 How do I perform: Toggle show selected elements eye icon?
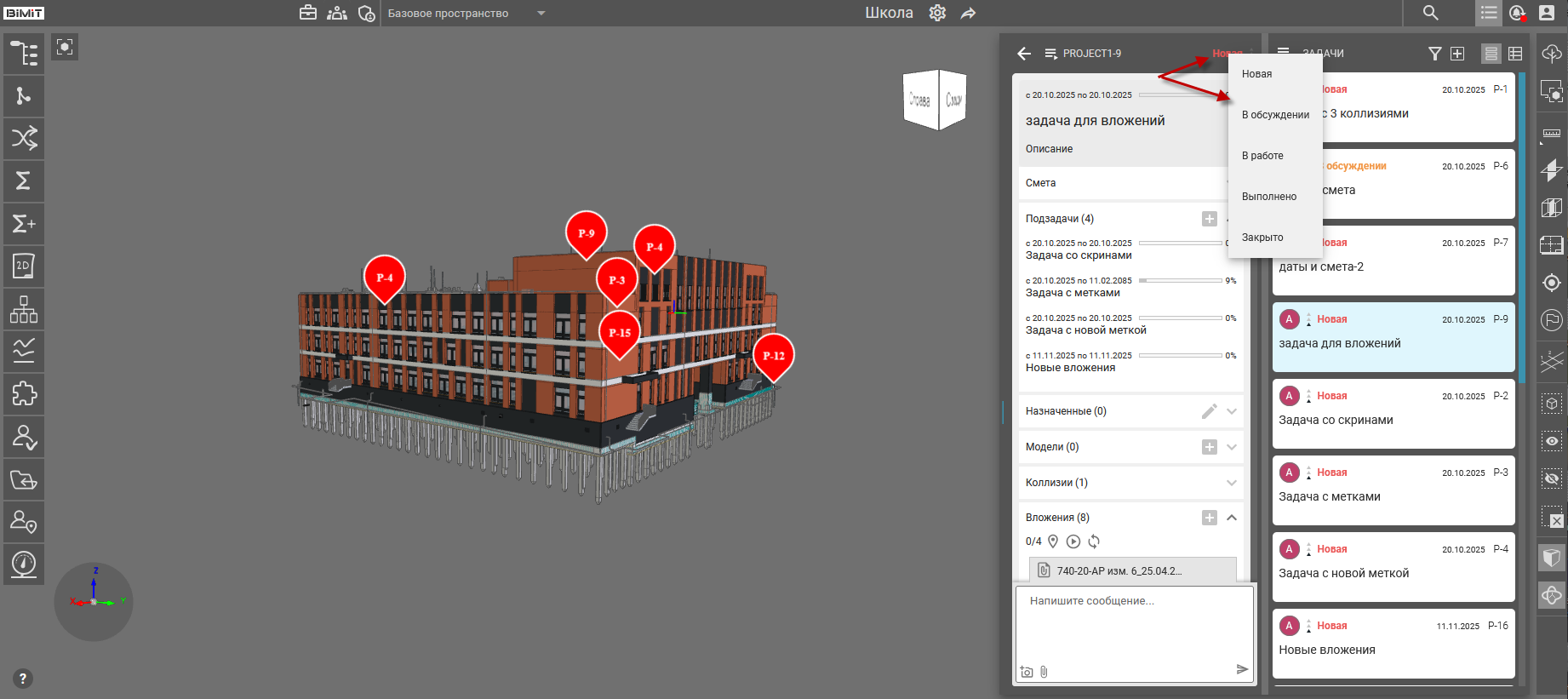pyautogui.click(x=1552, y=441)
